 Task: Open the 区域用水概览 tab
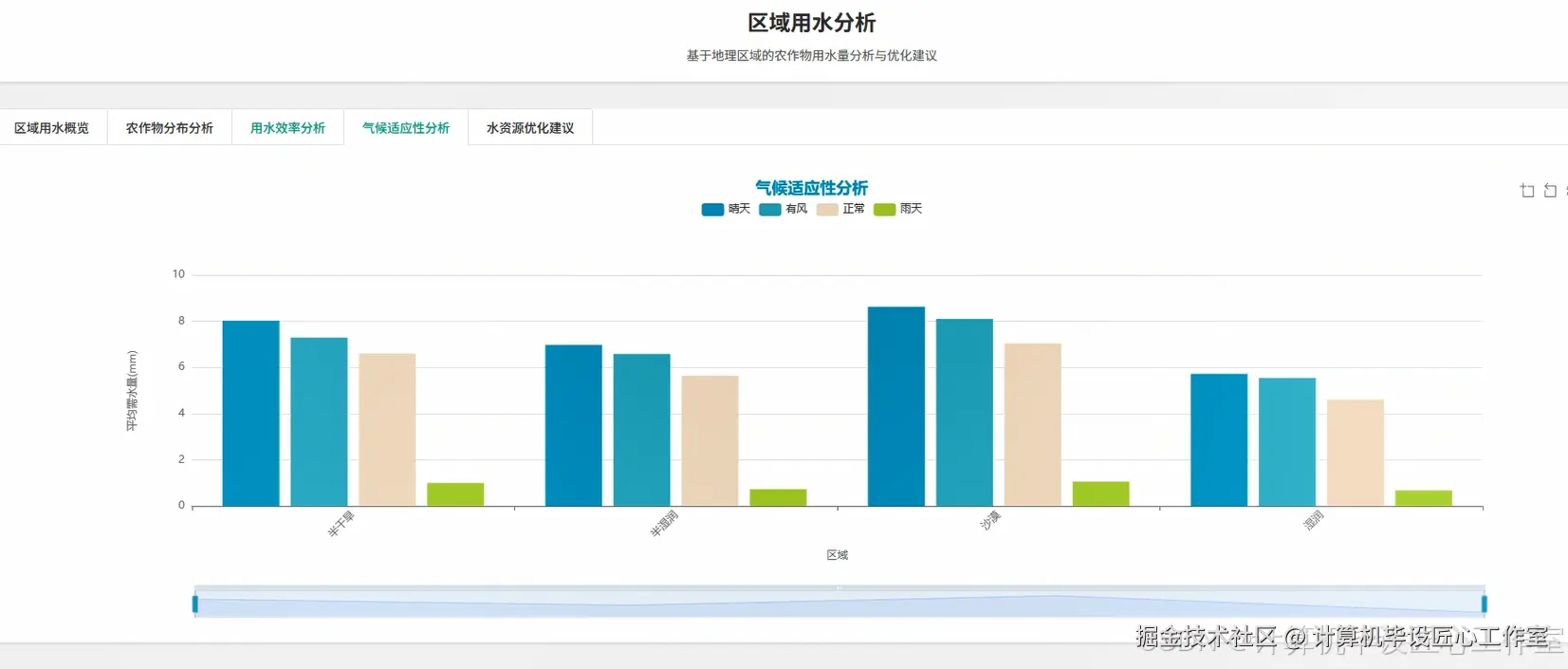point(52,128)
